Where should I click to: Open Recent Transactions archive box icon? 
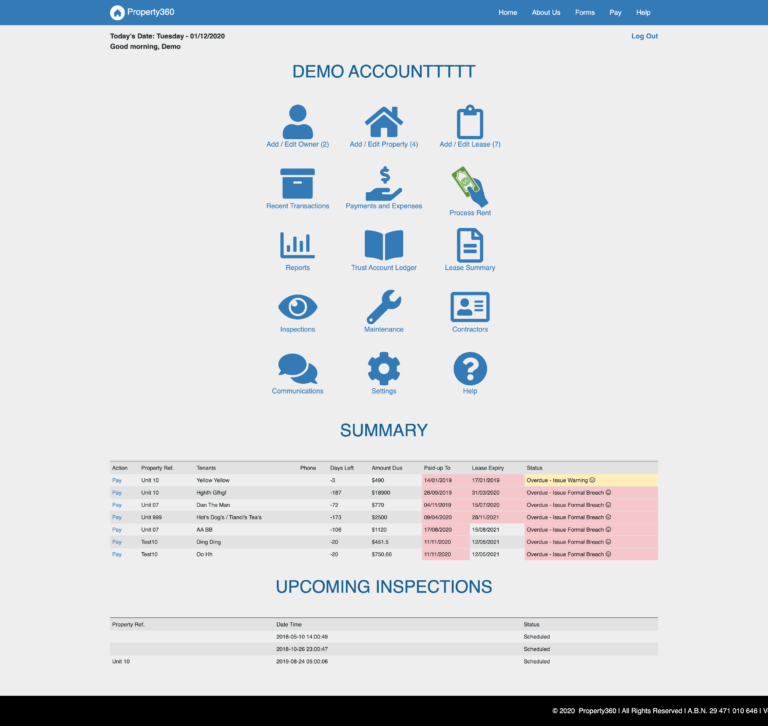[x=297, y=183]
